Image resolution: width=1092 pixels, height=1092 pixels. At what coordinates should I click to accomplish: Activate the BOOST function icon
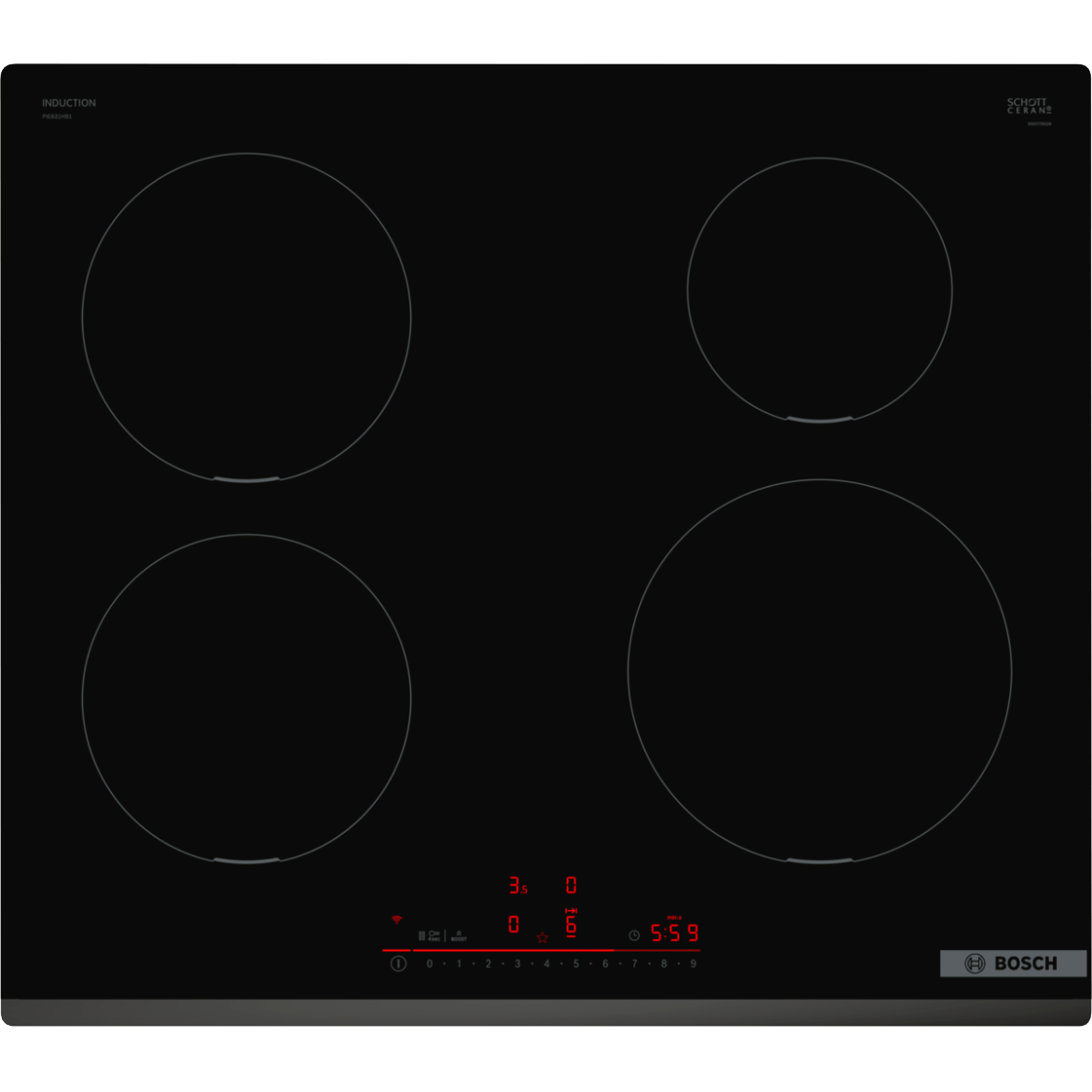tap(459, 935)
